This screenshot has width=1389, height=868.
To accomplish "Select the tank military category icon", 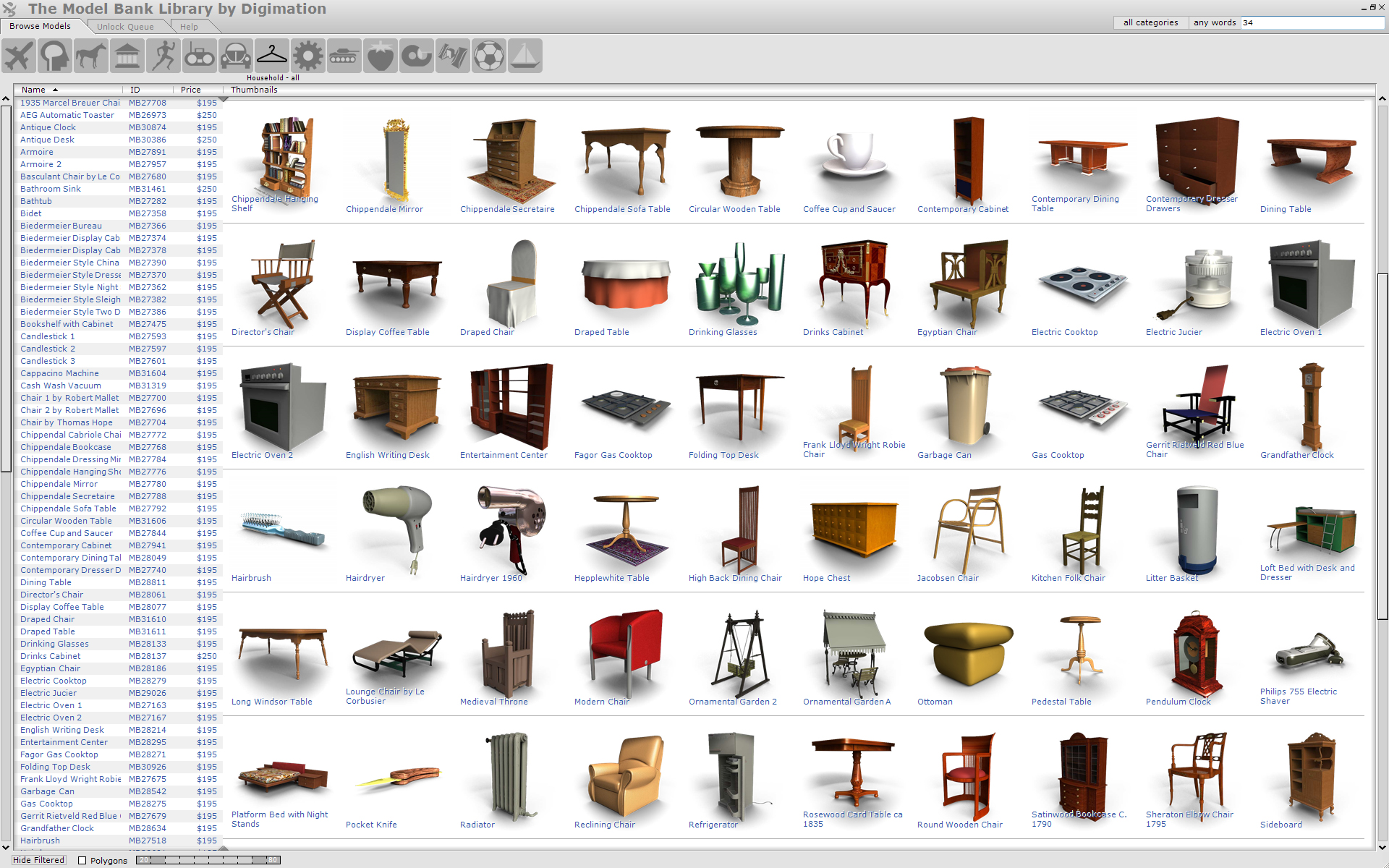I will tap(344, 56).
